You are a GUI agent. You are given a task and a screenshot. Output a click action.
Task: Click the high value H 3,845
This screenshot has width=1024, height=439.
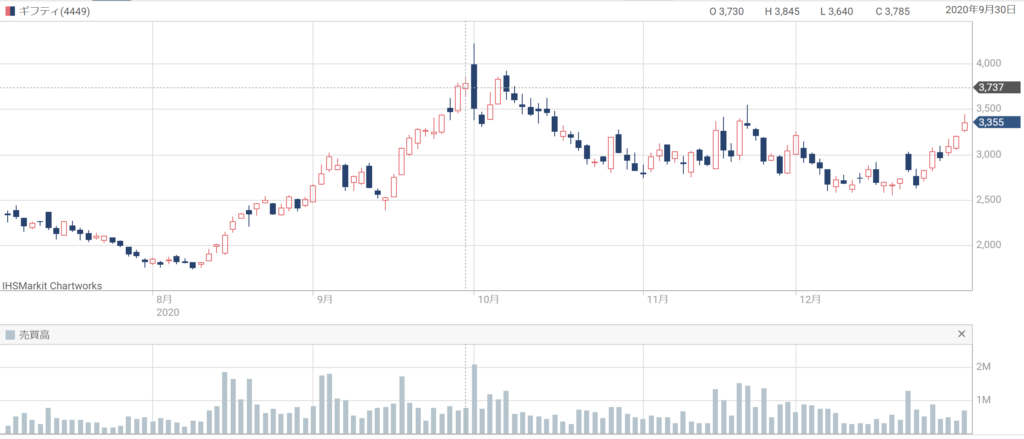coord(780,11)
